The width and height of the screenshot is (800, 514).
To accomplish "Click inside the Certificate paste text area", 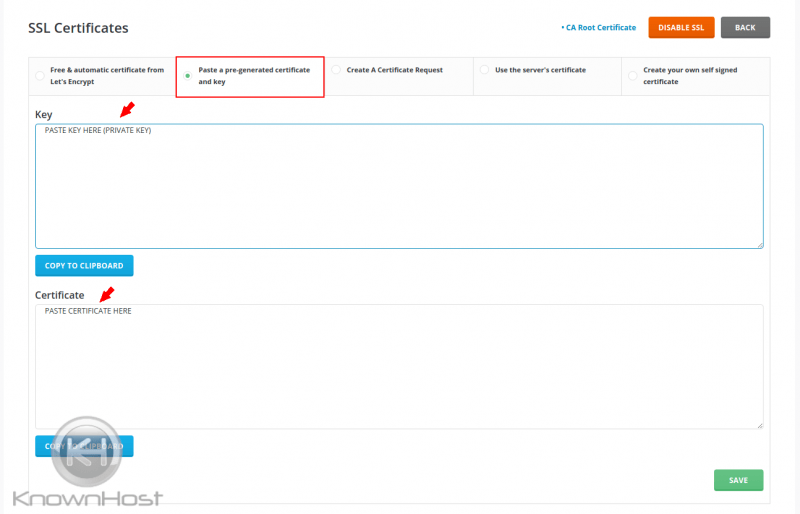I will pos(399,367).
